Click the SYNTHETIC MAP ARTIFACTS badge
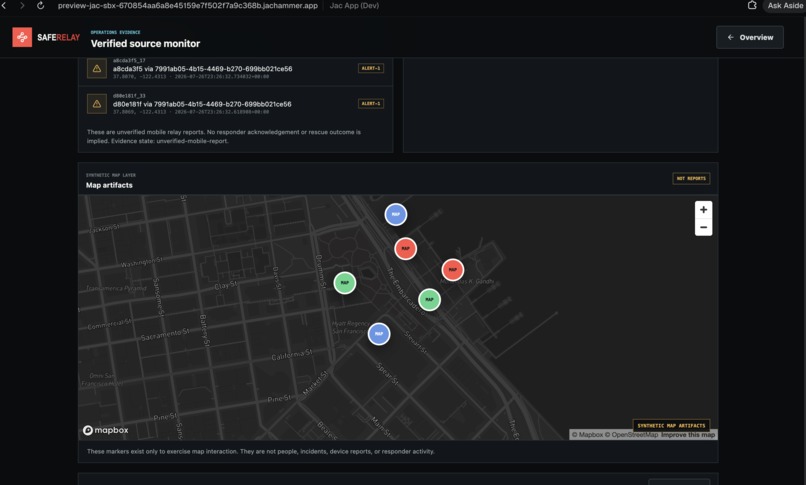The width and height of the screenshot is (806, 485). click(x=671, y=425)
